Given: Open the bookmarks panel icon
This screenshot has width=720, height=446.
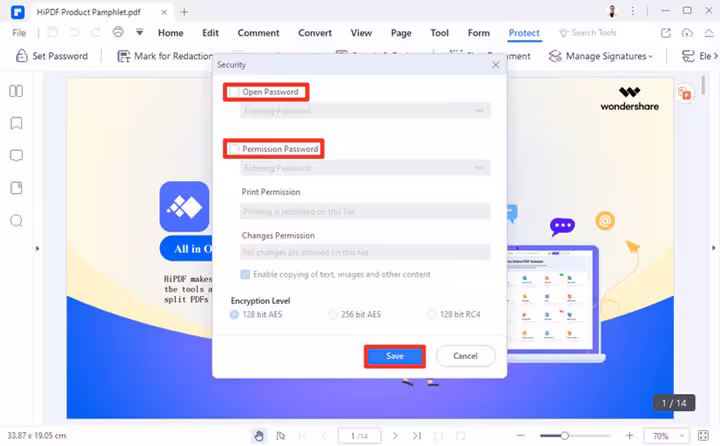Looking at the screenshot, I should (16, 123).
